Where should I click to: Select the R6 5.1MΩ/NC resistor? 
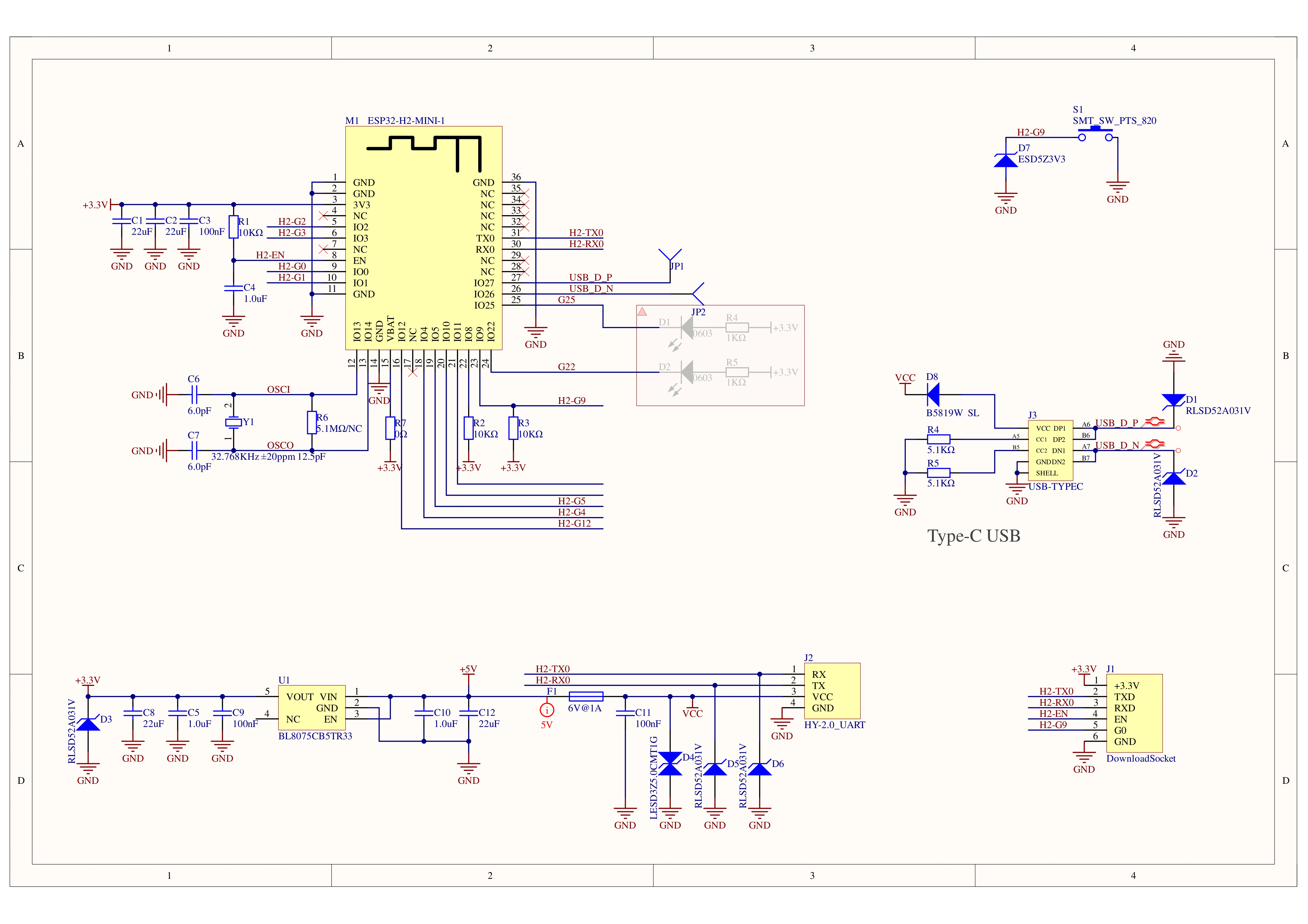tap(312, 423)
